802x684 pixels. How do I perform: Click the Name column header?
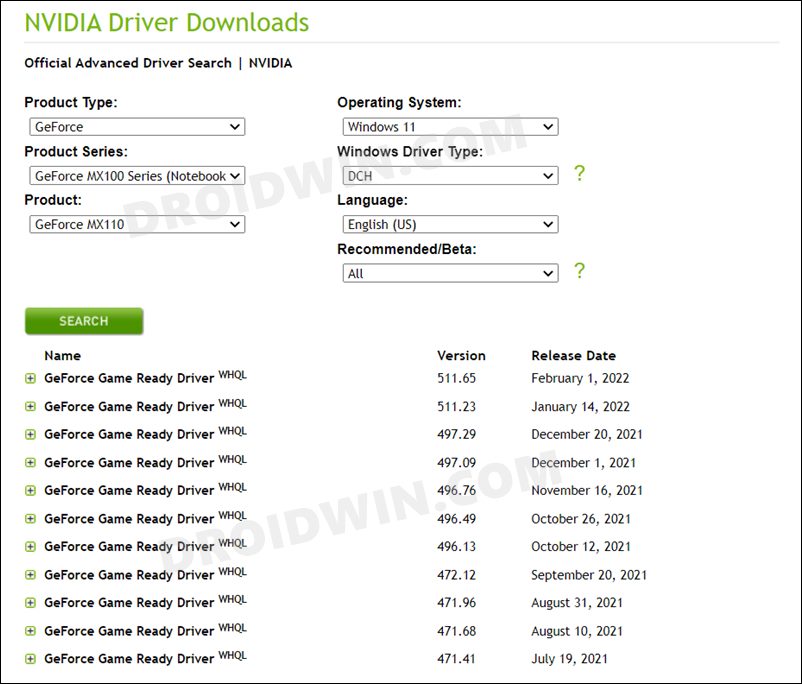click(62, 356)
